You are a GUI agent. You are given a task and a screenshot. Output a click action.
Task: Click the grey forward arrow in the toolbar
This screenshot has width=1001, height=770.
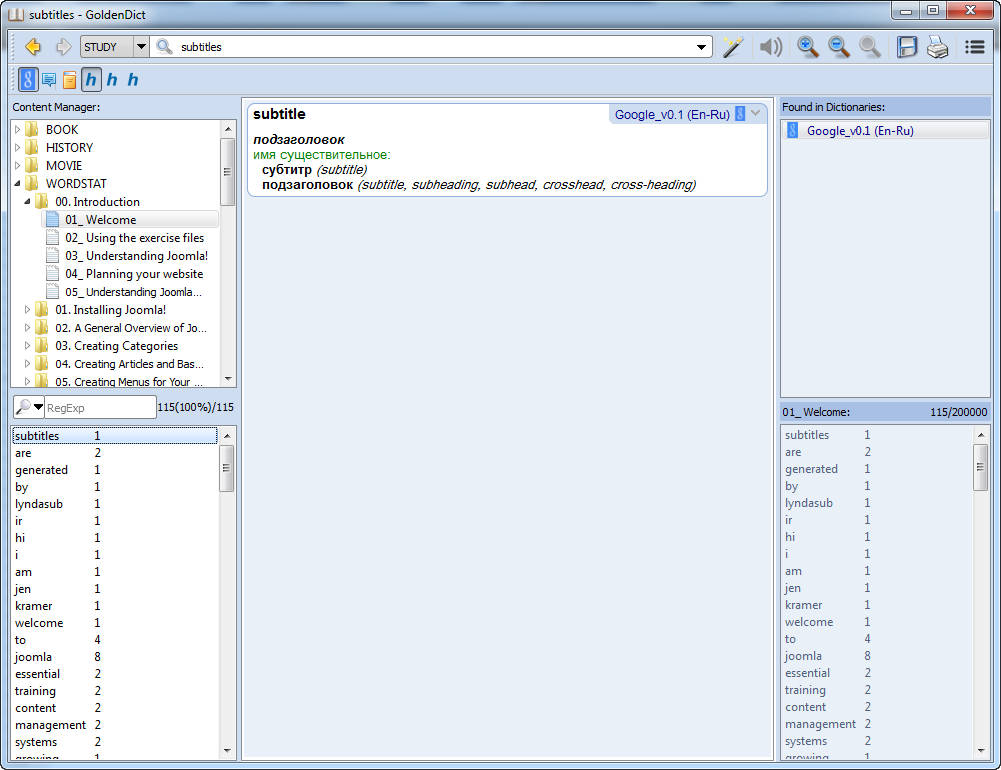point(63,47)
